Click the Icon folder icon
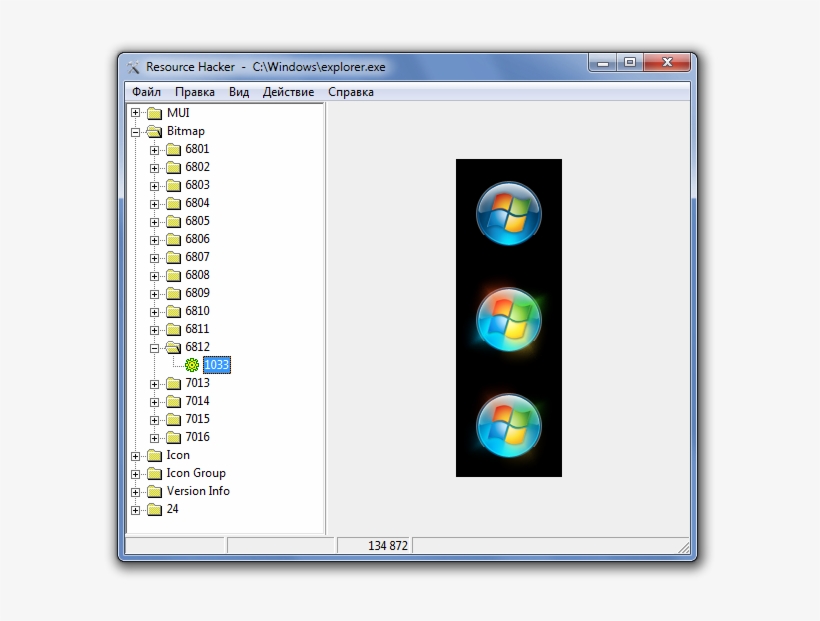The image size is (820, 621). click(154, 456)
